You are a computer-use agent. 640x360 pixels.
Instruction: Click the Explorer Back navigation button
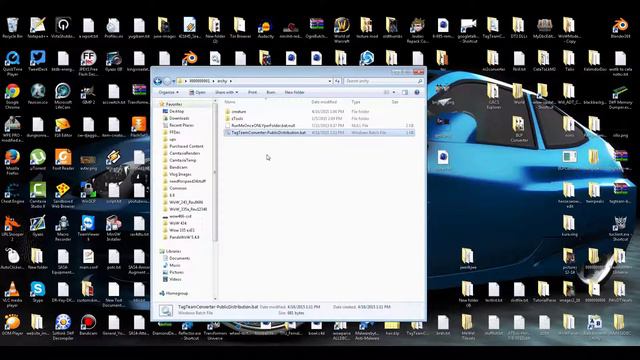(158, 81)
